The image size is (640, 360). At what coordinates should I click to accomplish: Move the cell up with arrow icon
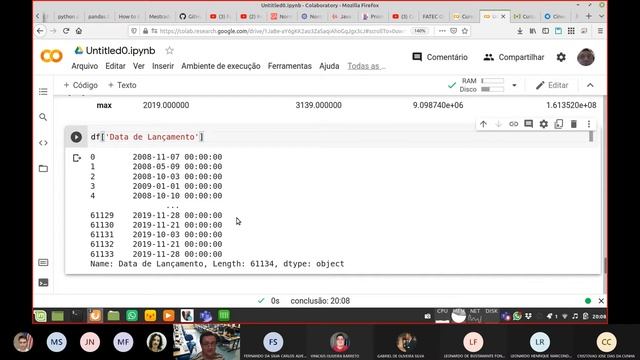tap(483, 124)
